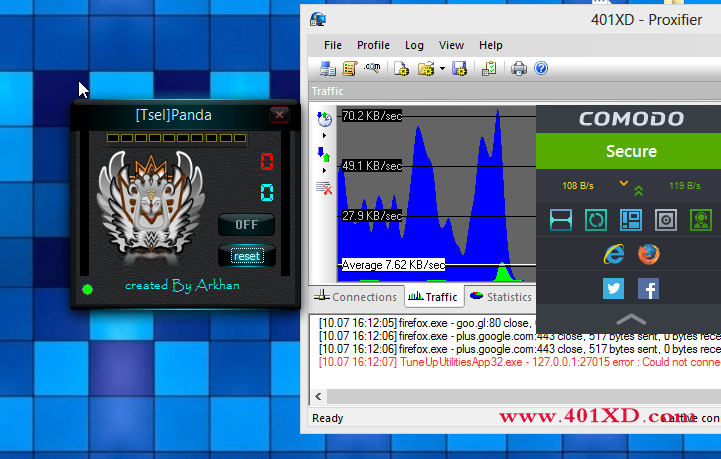Launch Firefox from Comodo widget
Image resolution: width=721 pixels, height=459 pixels.
pos(648,254)
